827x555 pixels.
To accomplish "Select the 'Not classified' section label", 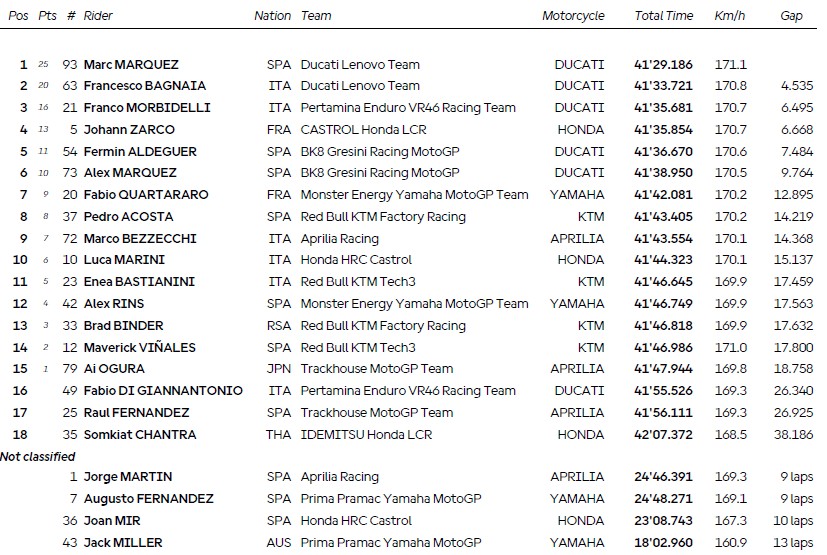I will coord(38,456).
